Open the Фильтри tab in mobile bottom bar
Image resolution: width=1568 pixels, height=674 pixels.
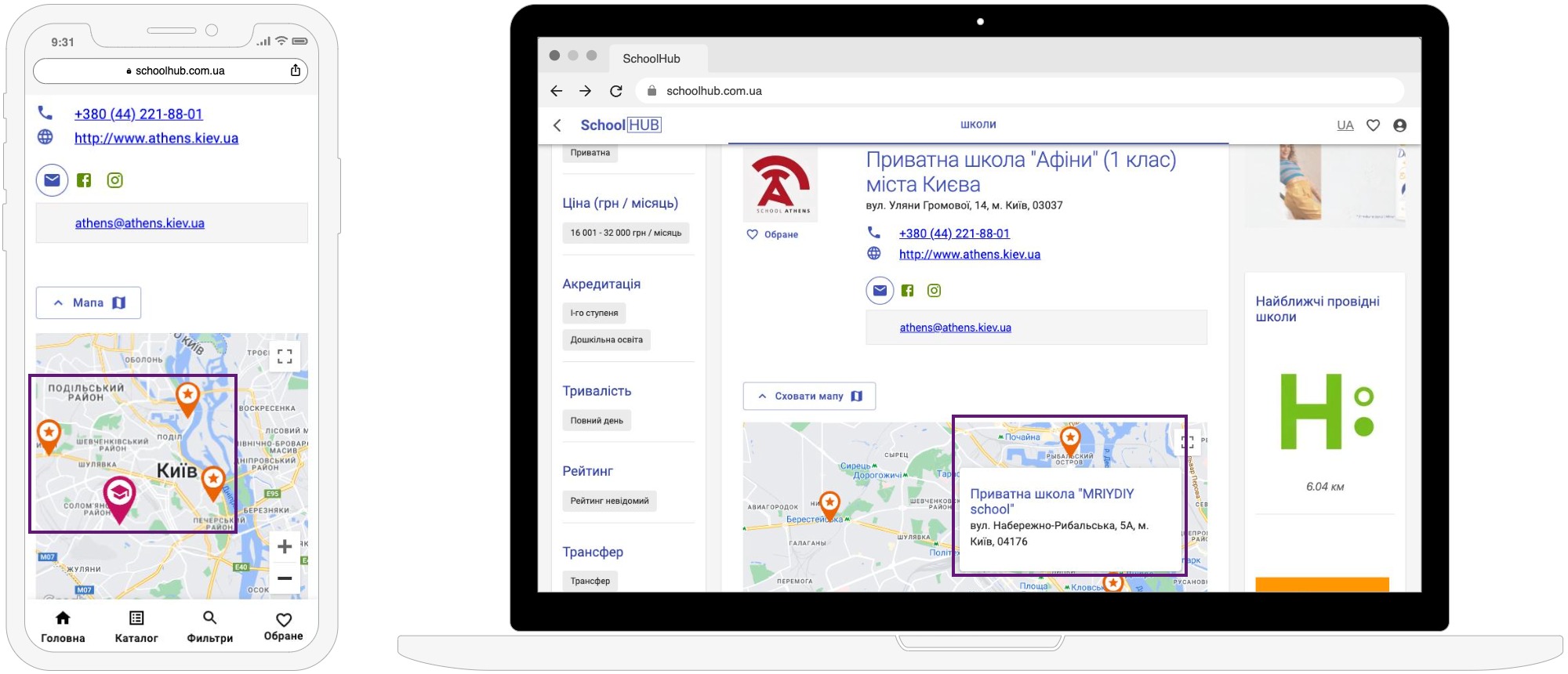coord(209,626)
